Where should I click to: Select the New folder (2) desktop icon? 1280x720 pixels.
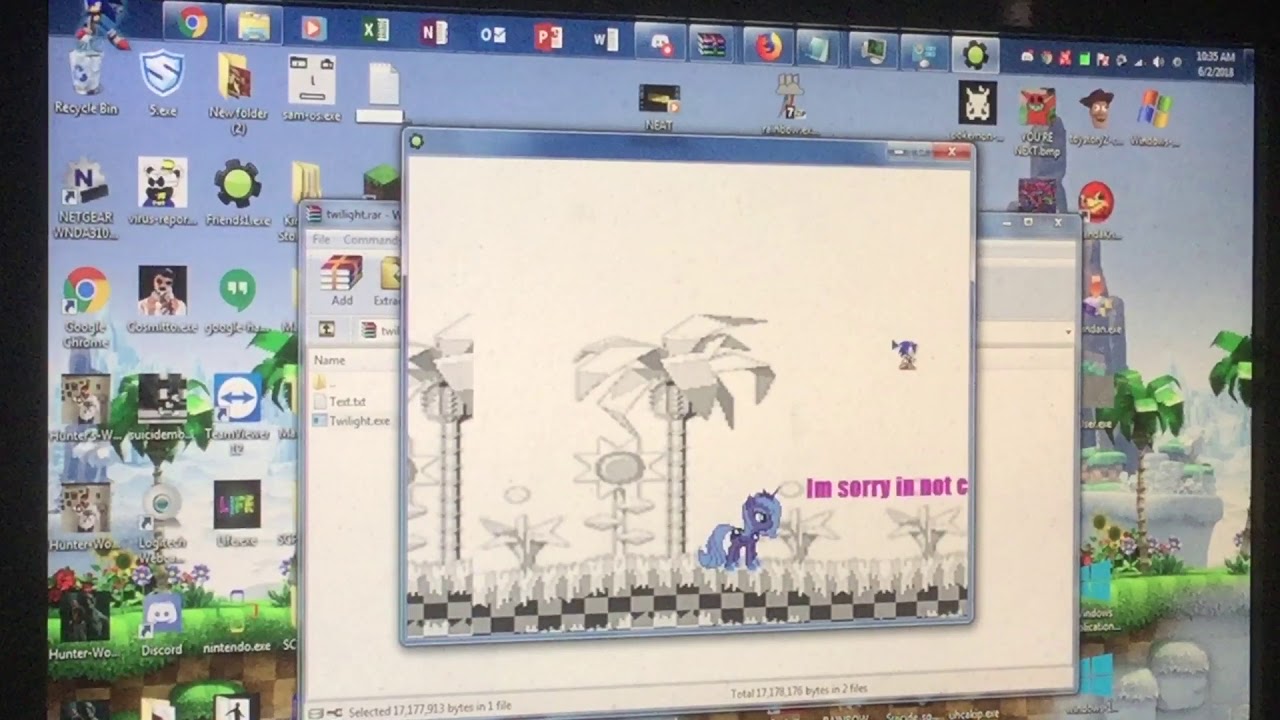click(x=237, y=93)
